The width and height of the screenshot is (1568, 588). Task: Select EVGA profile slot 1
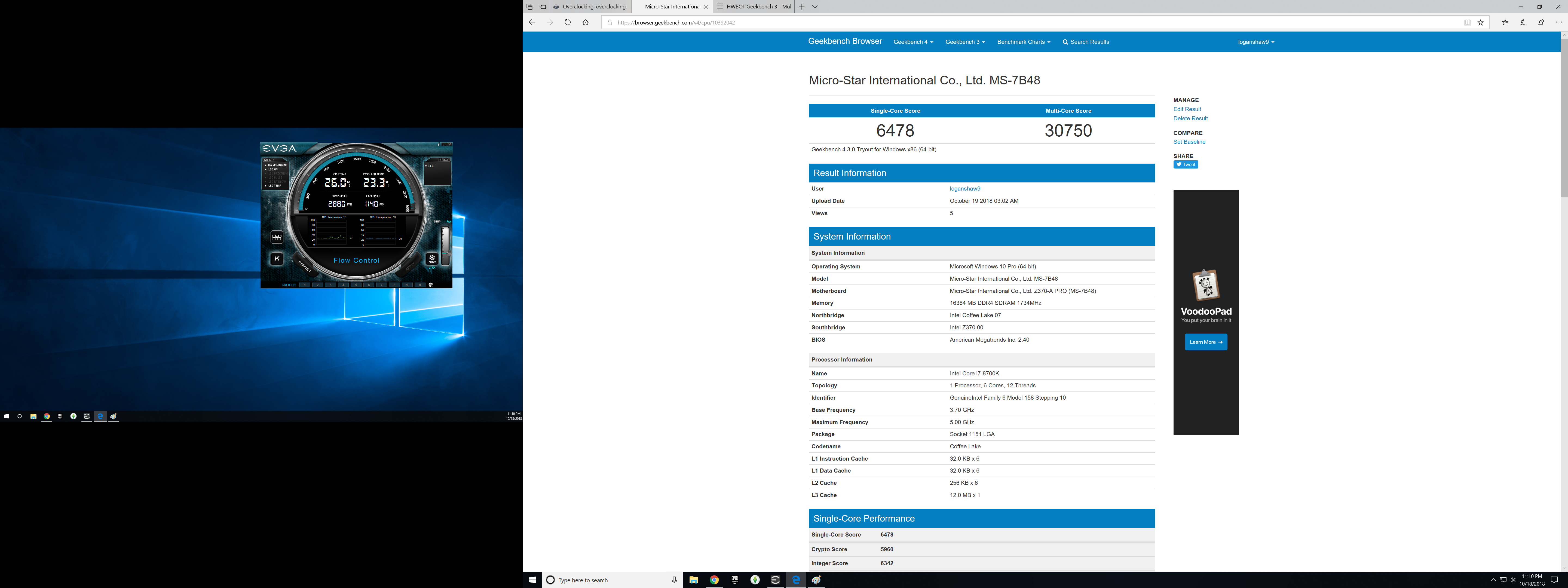point(305,285)
